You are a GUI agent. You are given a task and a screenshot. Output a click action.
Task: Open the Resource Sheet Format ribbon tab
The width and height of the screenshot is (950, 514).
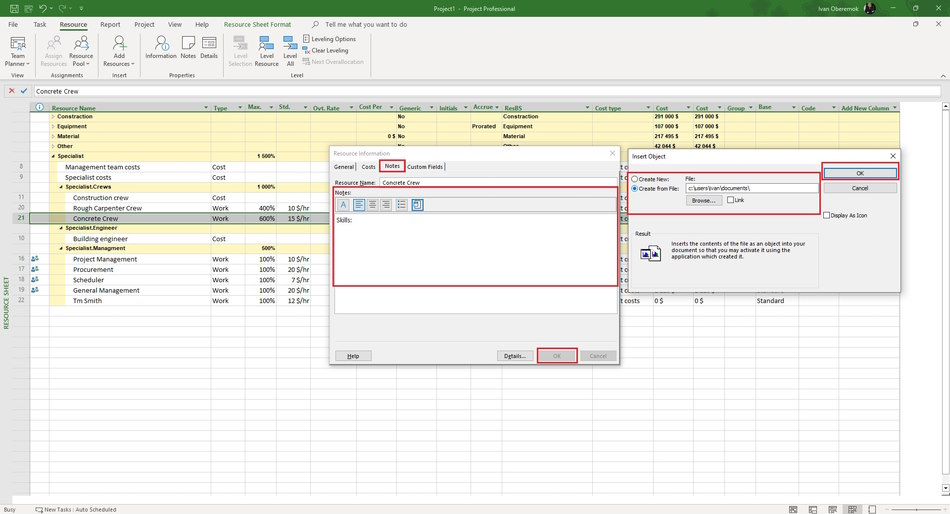tap(257, 24)
